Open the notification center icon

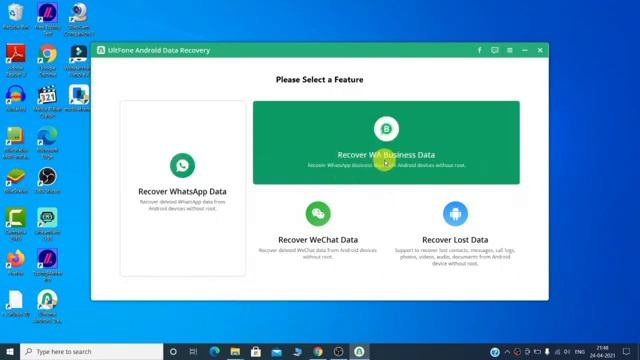pos(627,351)
